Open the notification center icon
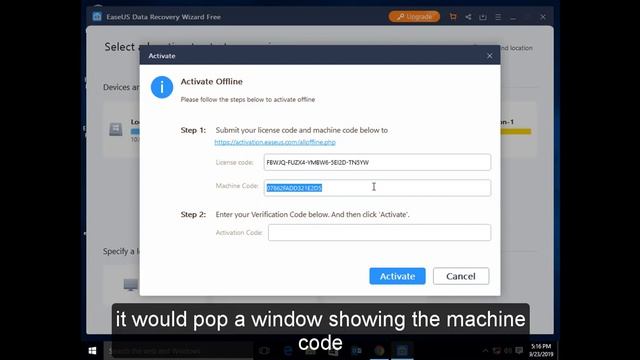Screen dimensions: 640x360 point(519,351)
